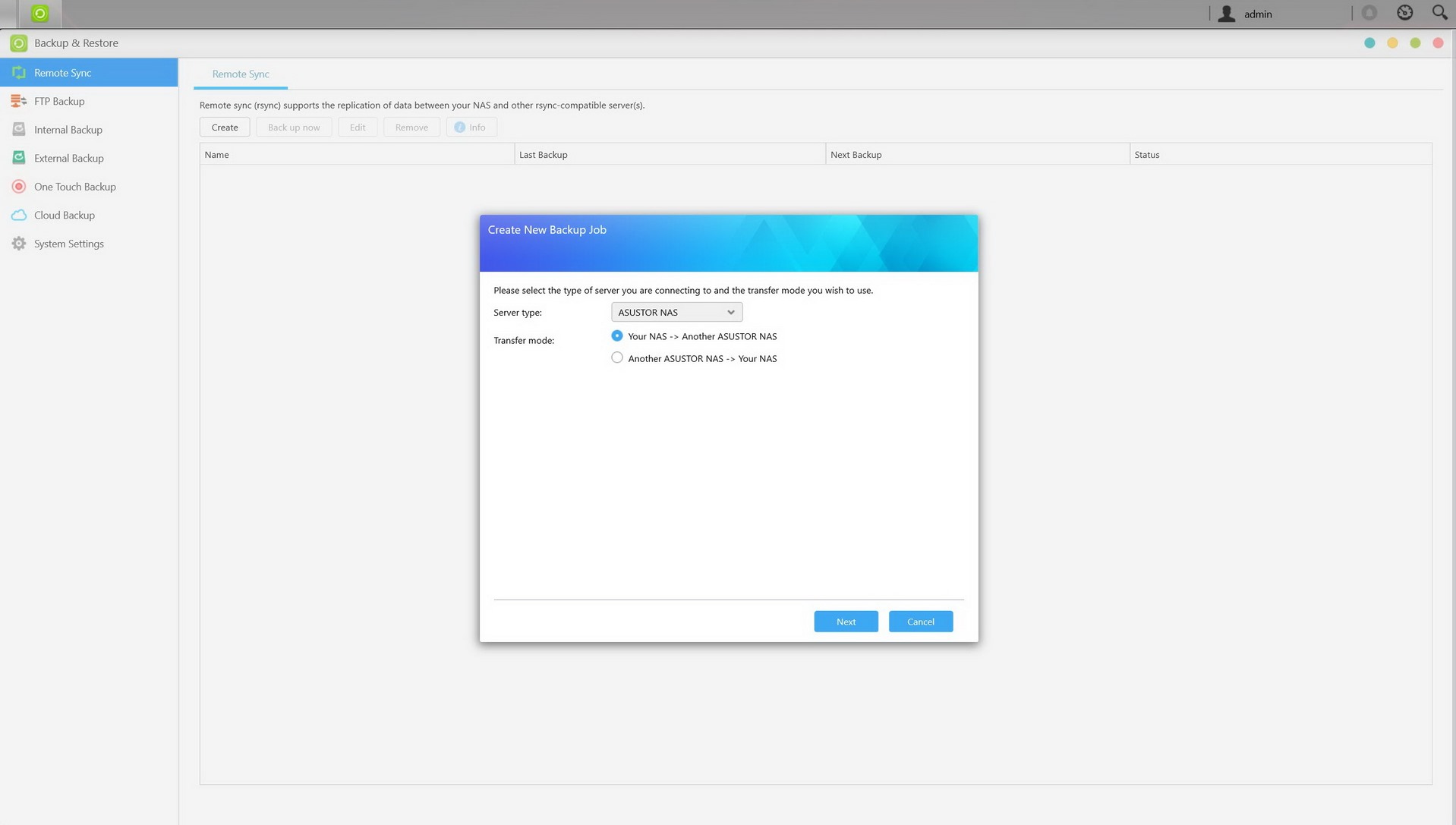The height and width of the screenshot is (825, 1456).
Task: Click the Next button
Action: click(x=846, y=622)
